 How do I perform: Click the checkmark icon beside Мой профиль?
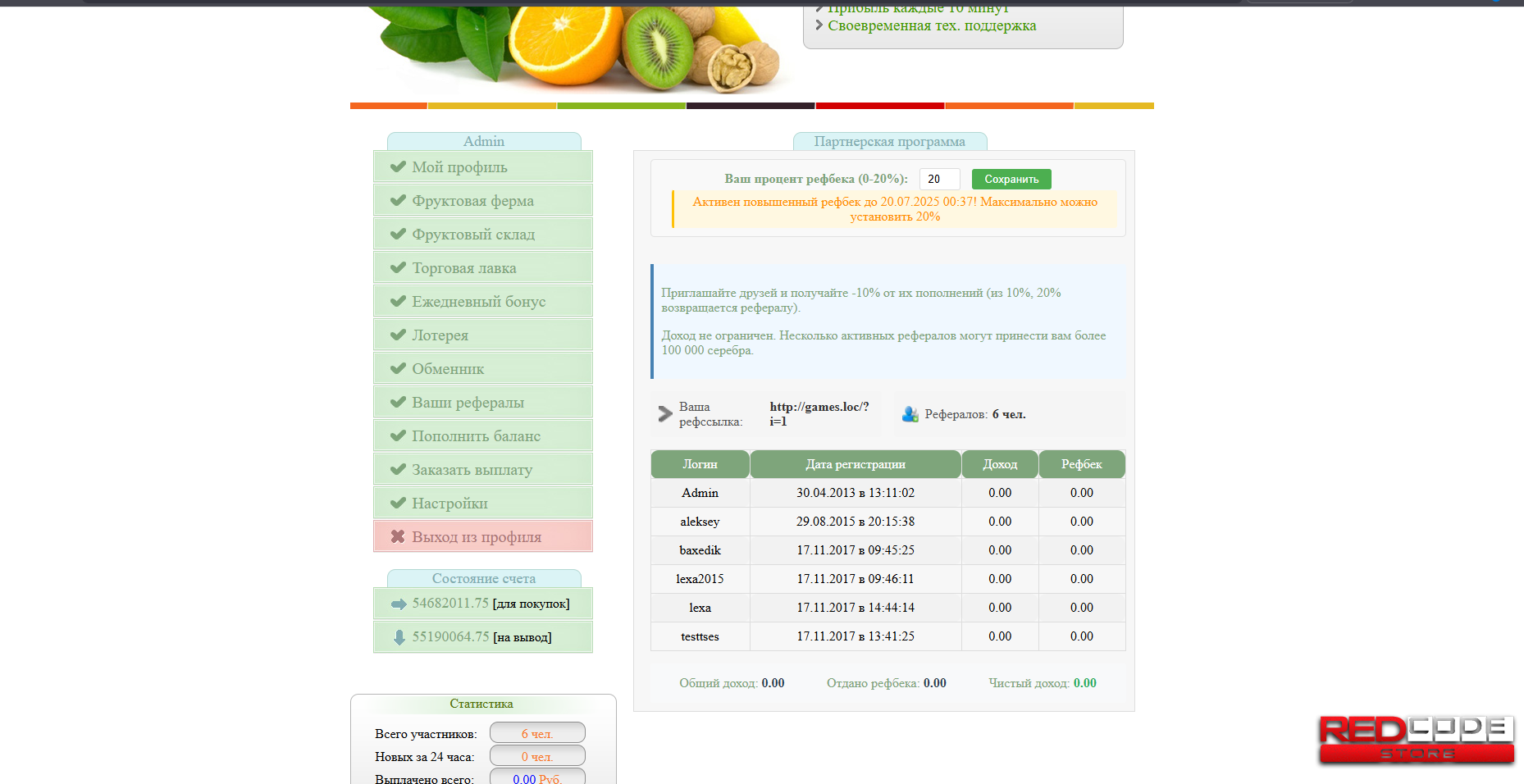tap(398, 166)
